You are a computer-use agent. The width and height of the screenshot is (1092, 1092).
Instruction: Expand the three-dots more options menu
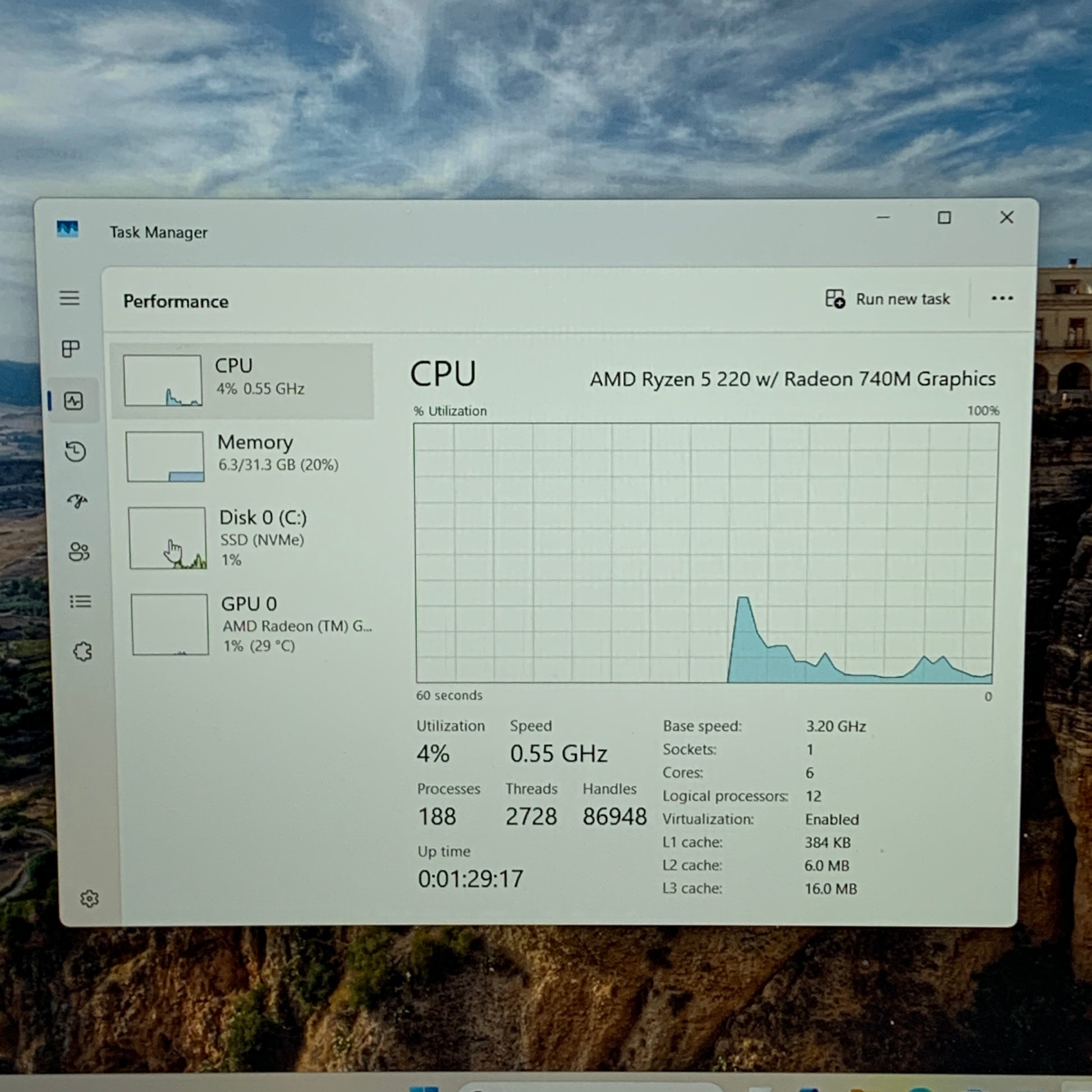1002,299
